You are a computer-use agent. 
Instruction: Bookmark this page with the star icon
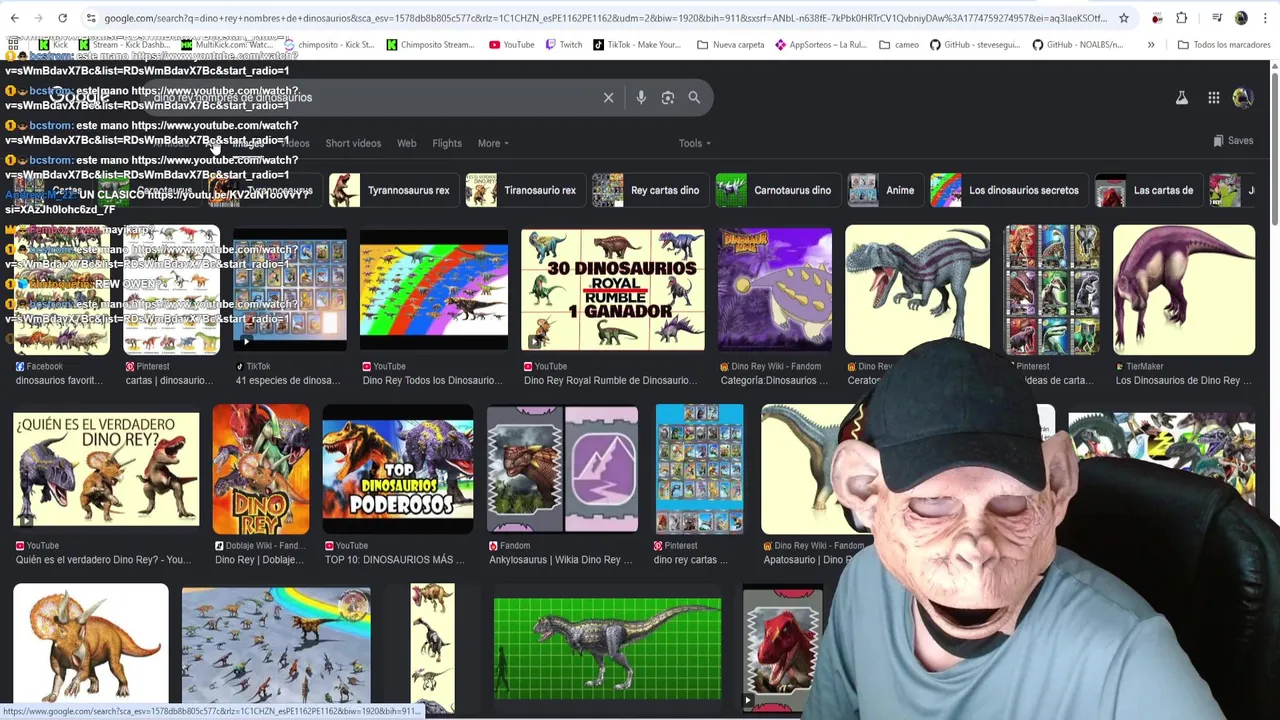pos(1124,18)
